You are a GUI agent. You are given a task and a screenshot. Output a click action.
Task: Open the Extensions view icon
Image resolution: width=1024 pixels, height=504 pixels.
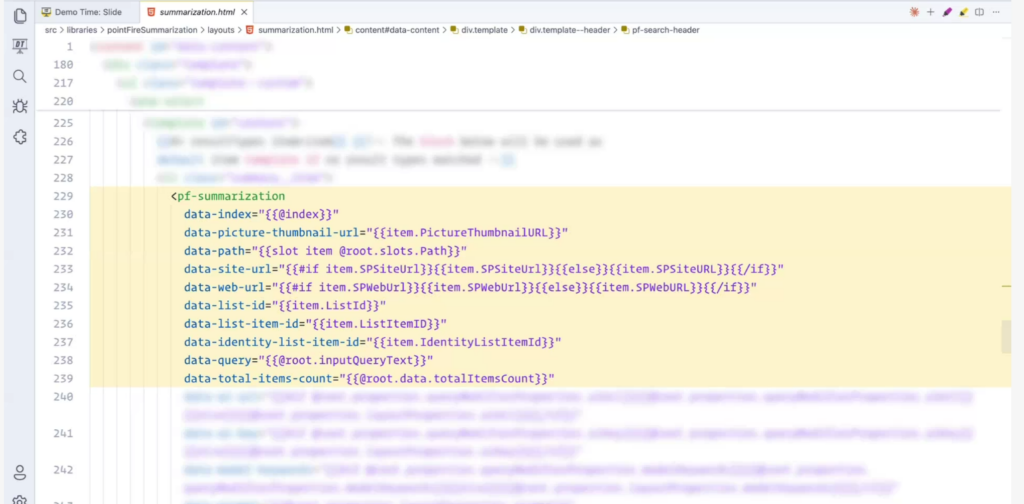(x=19, y=137)
